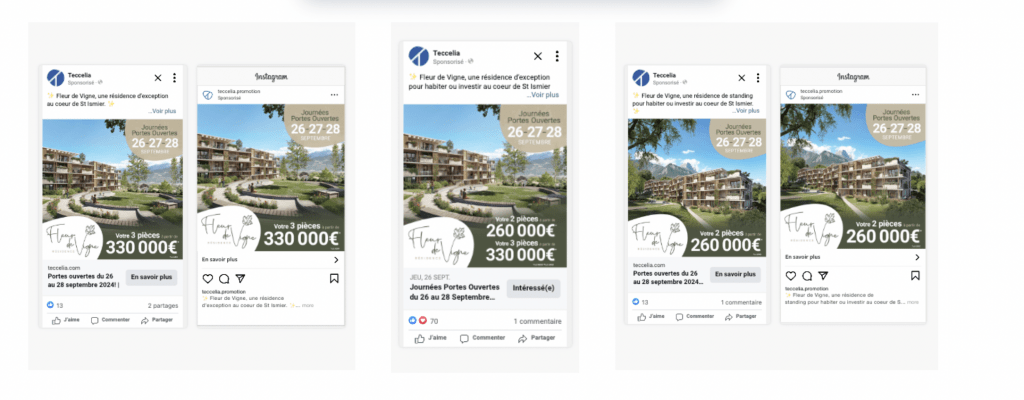The height and width of the screenshot is (400, 1024).
Task: Save the rightmost Instagram post bookmark
Action: [915, 276]
